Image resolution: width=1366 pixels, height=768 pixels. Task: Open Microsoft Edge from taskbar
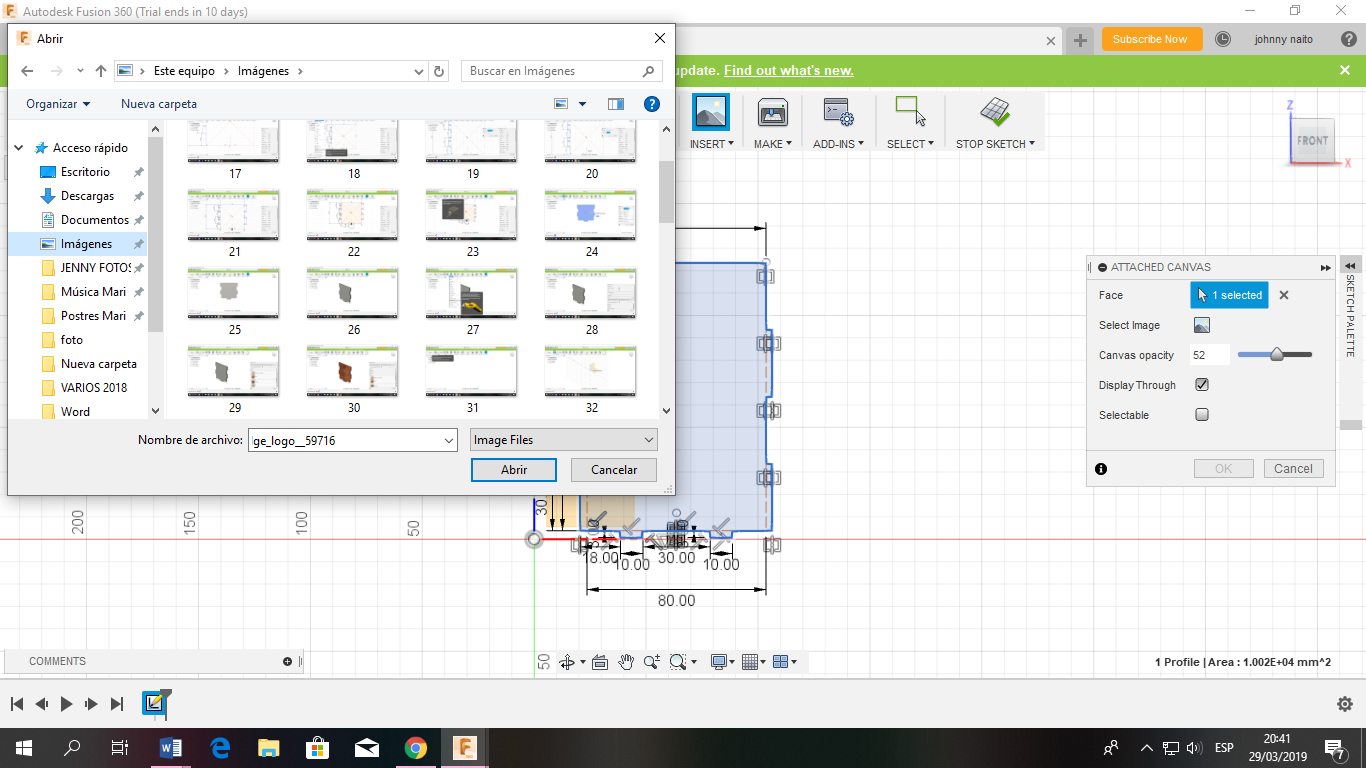220,748
